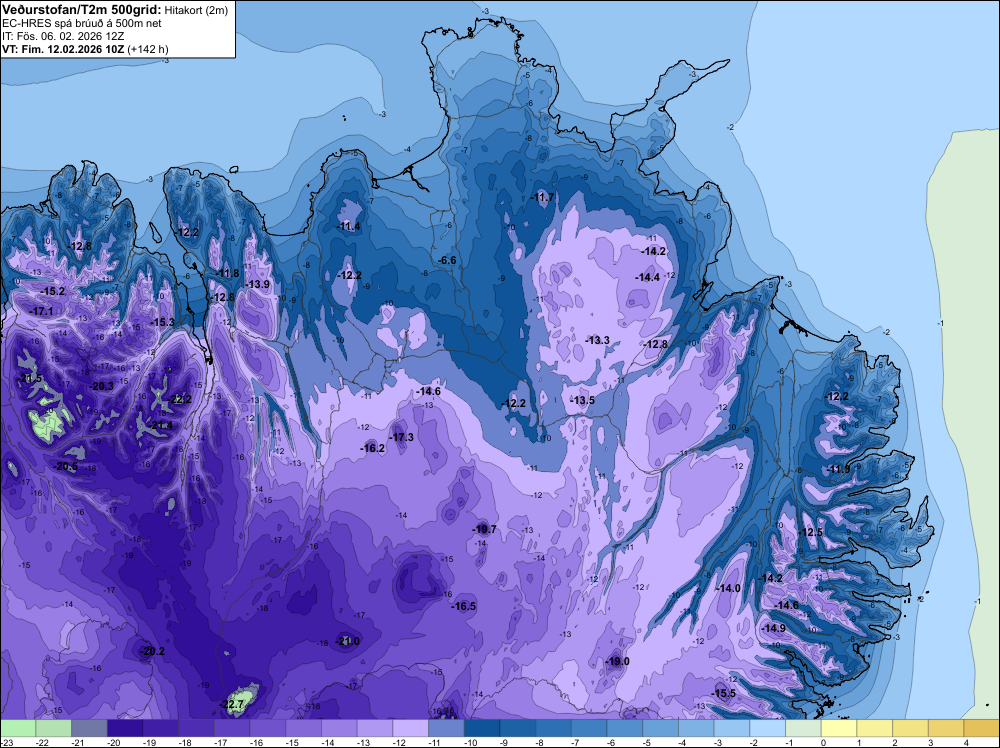Viewport: 1000px width, 748px height.
Task: Select the -4 legend color swatch
Action: coord(696,728)
